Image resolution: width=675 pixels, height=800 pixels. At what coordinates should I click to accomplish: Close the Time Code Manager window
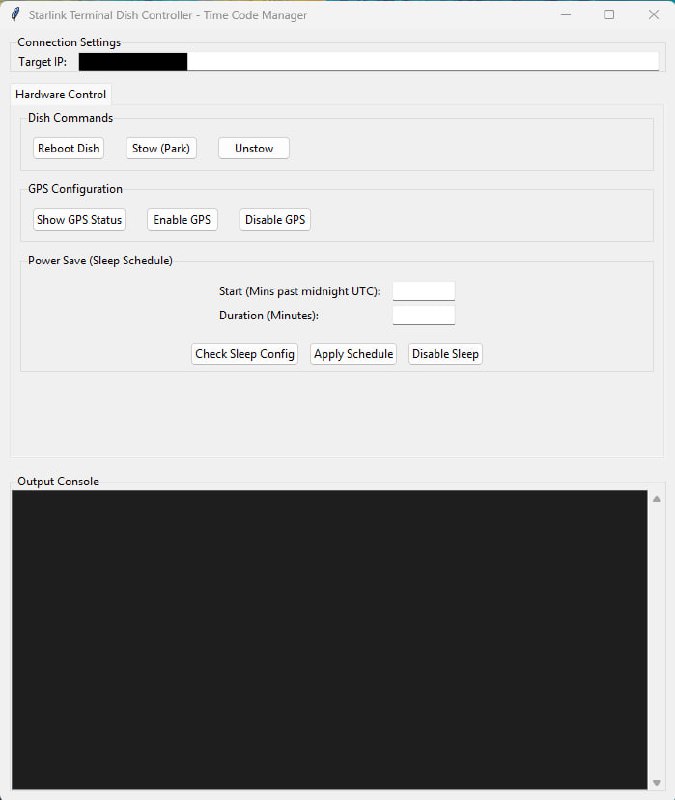click(653, 15)
